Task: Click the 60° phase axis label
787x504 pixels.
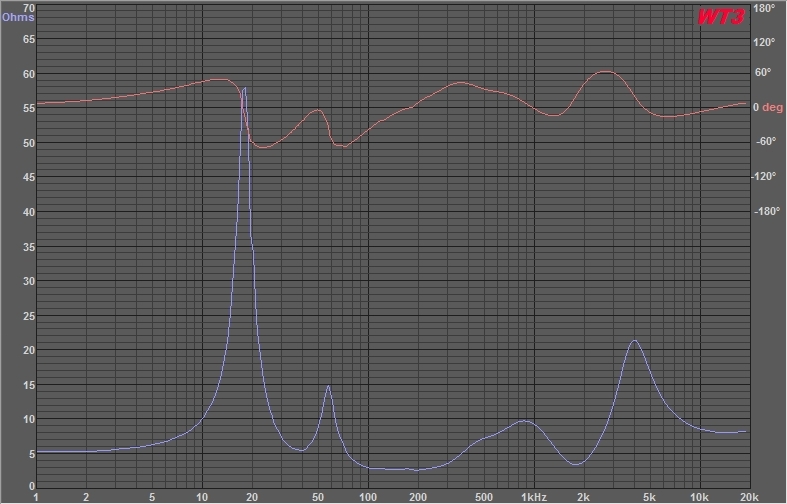Action: point(763,72)
